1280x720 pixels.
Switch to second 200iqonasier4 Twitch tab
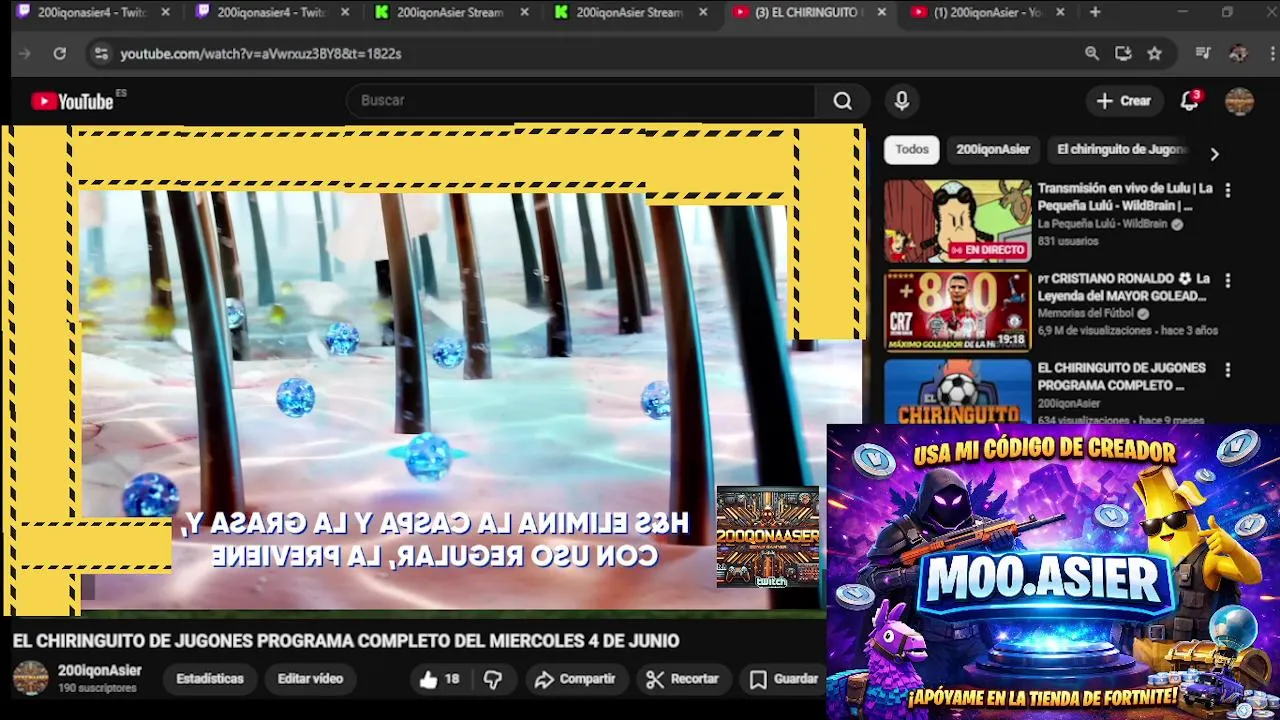click(x=270, y=12)
